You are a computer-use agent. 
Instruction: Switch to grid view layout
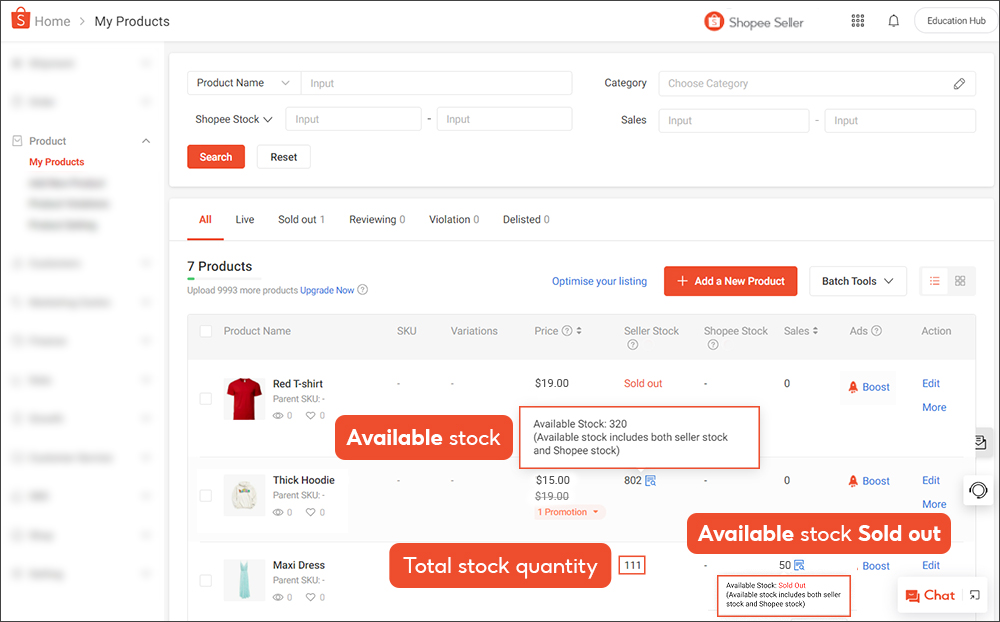[960, 281]
